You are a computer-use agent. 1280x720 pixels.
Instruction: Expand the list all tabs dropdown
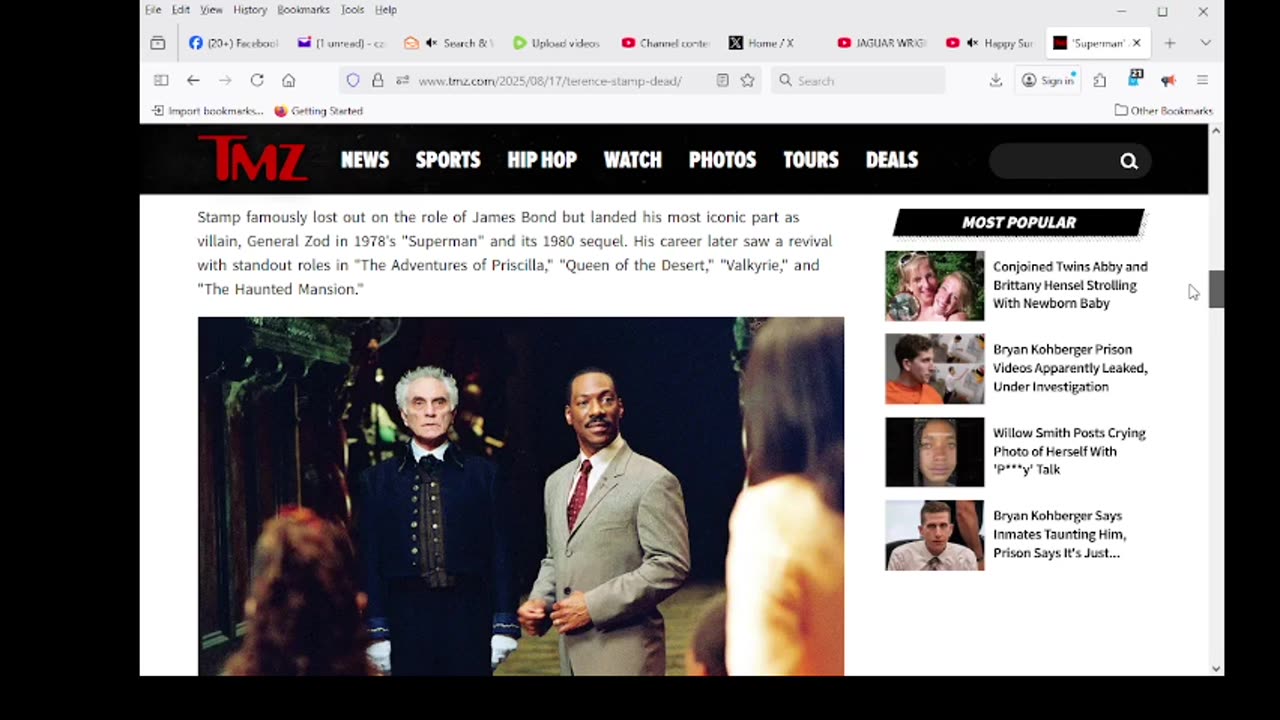click(1205, 43)
